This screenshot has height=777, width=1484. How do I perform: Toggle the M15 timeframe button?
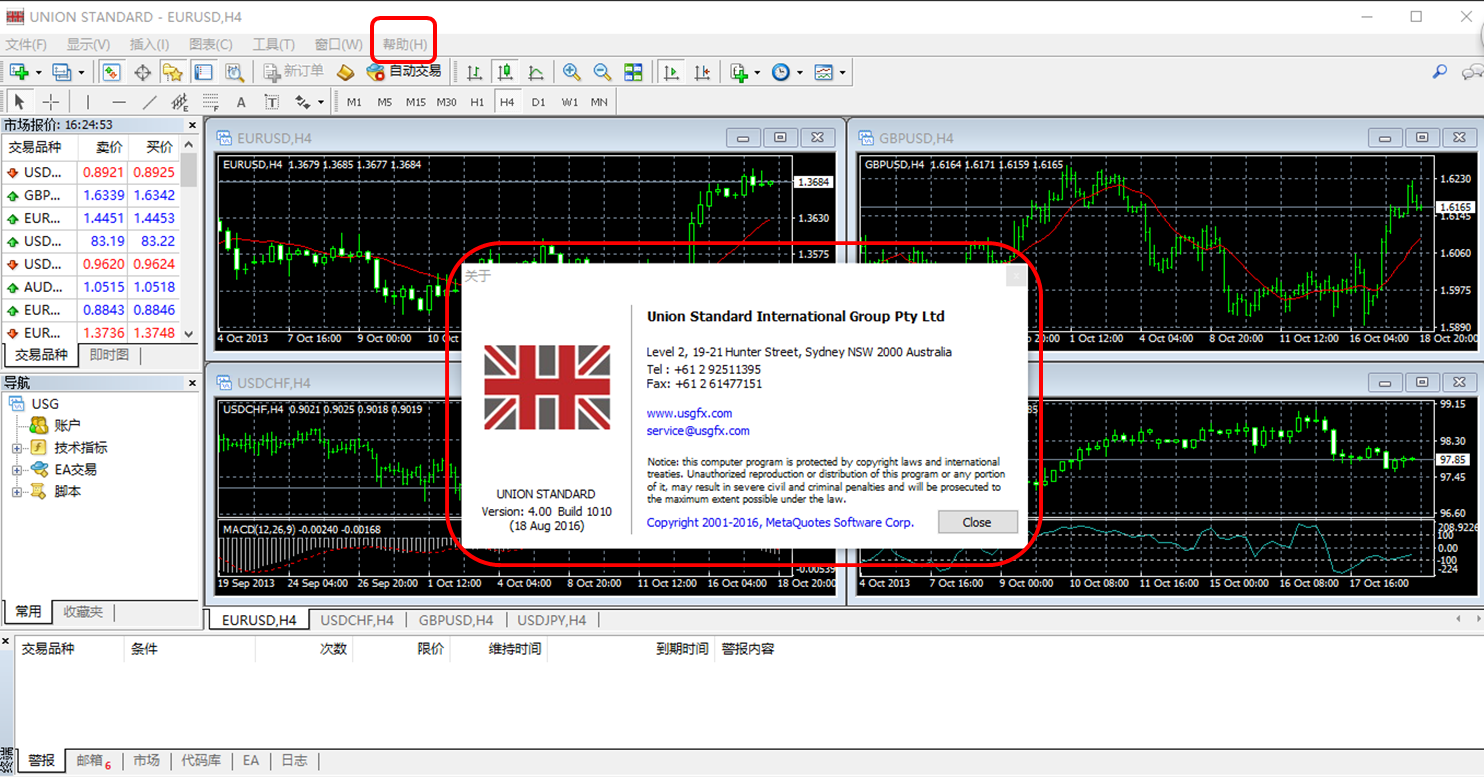[x=416, y=102]
